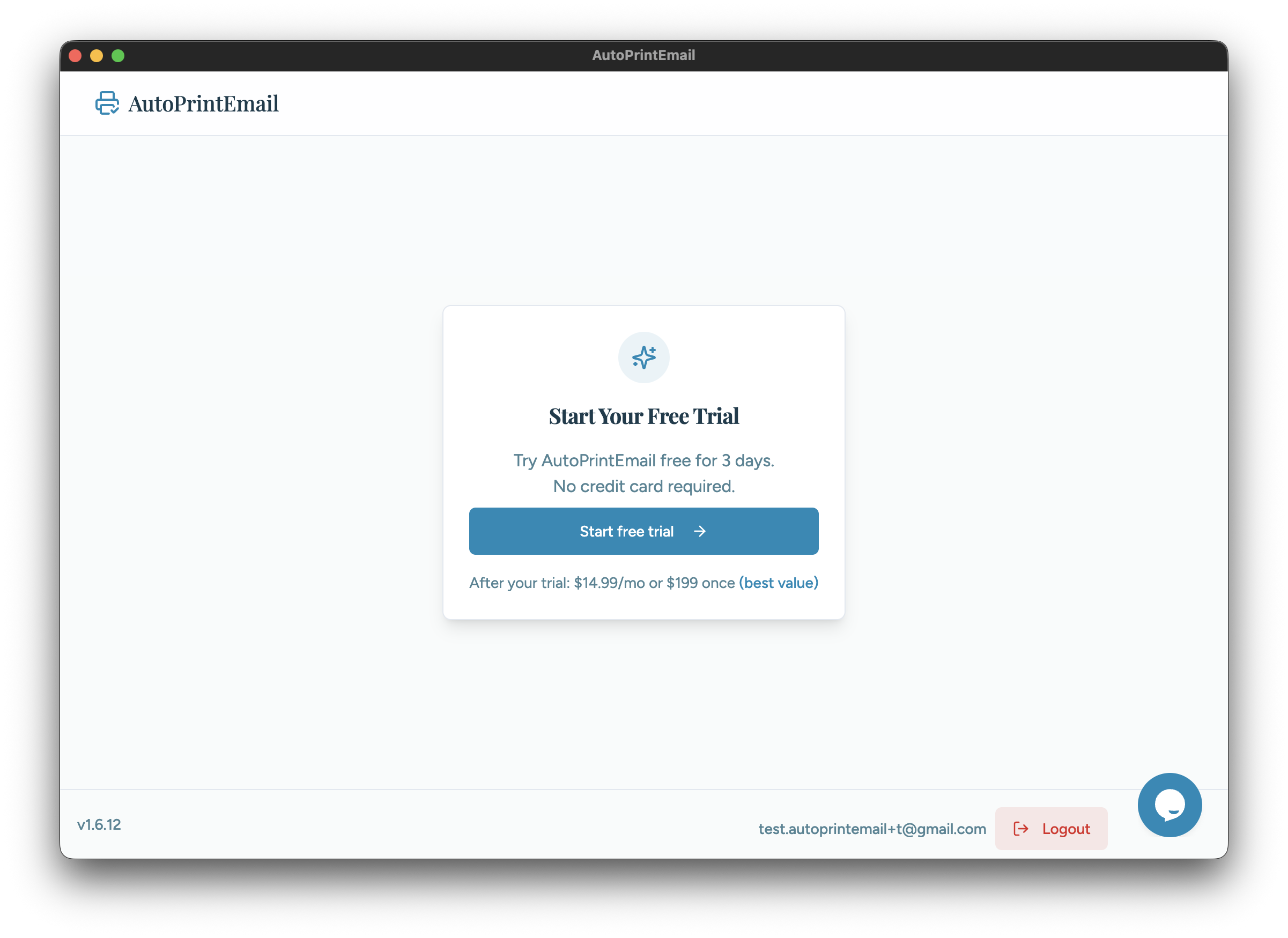Click the Start free trial button
This screenshot has width=1288, height=938.
tap(643, 531)
